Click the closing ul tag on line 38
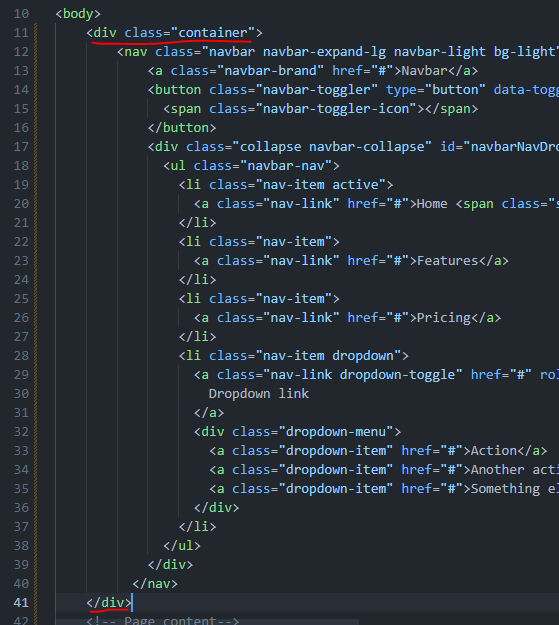 click(182, 546)
